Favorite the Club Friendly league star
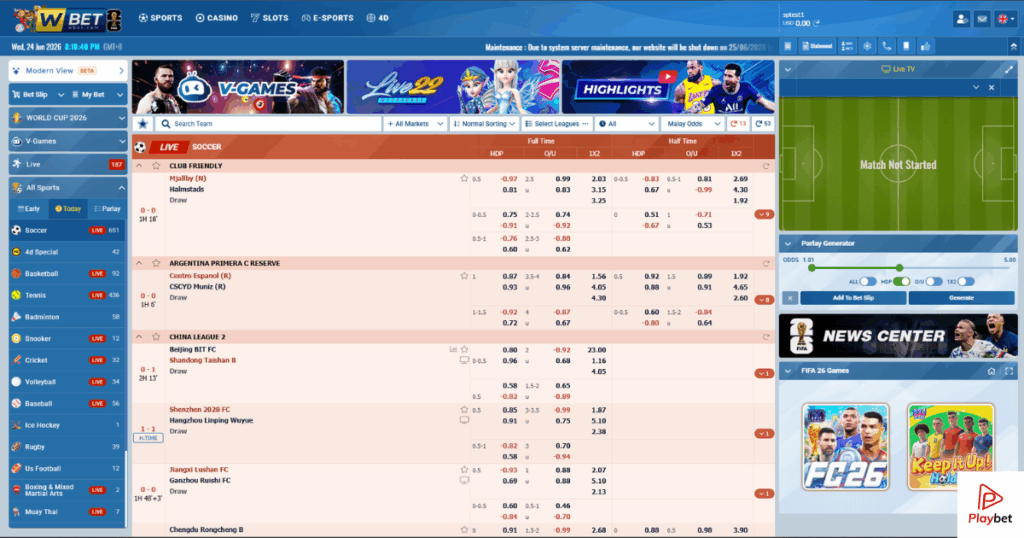Viewport: 1024px width, 538px height. [156, 166]
